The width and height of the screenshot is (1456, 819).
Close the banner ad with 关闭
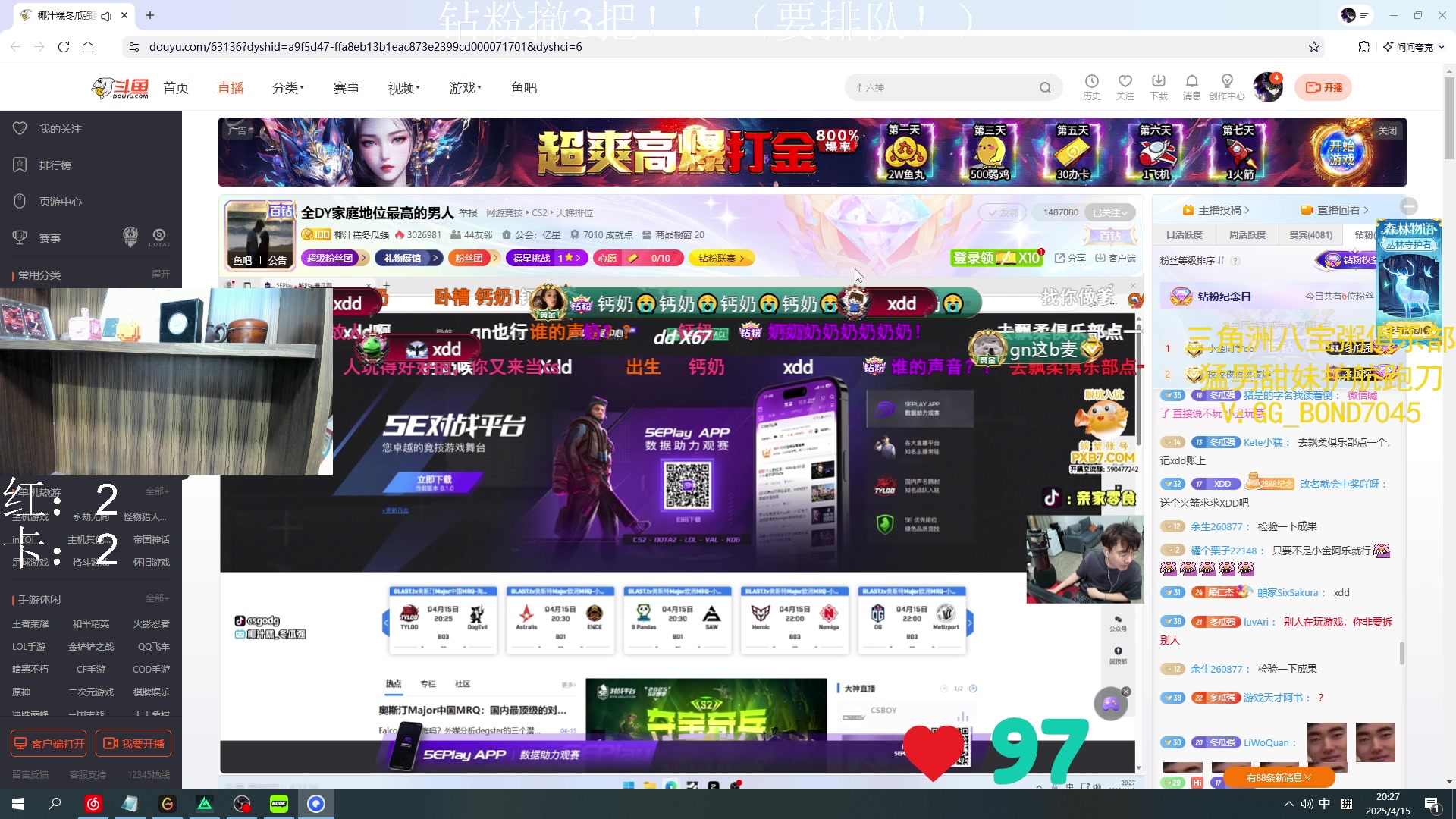click(1388, 130)
